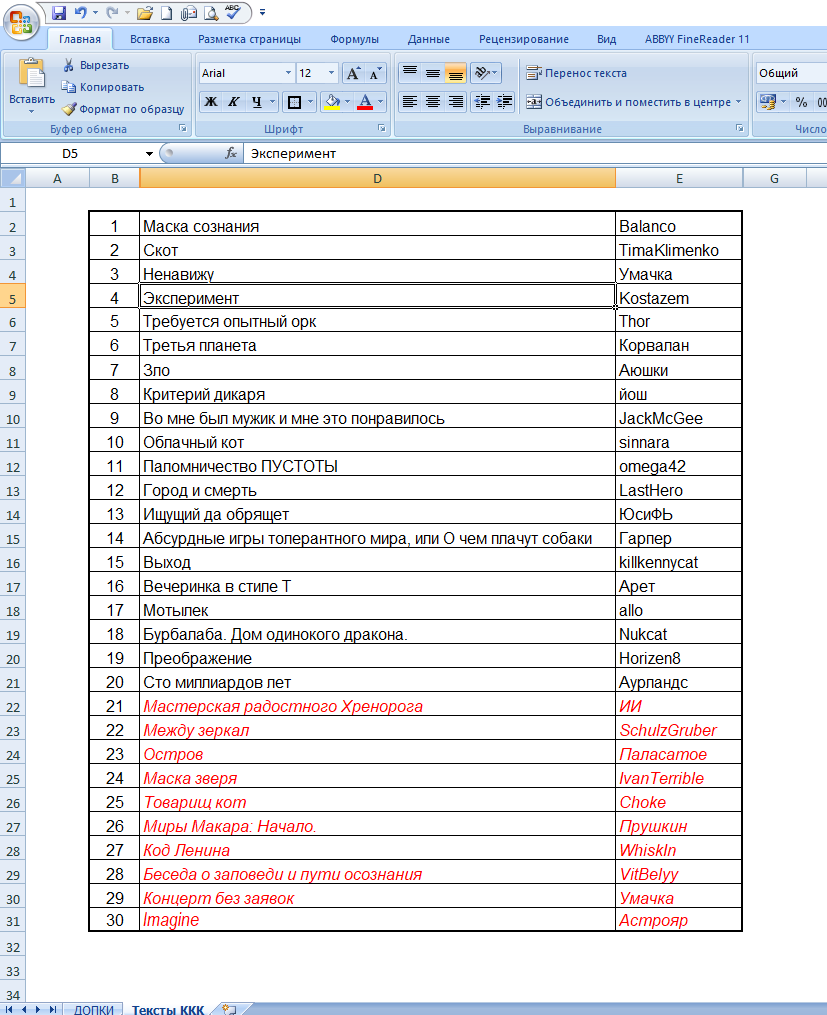The image size is (827, 1015).
Task: Expand the Name Box dropdown arrow
Action: (x=149, y=153)
